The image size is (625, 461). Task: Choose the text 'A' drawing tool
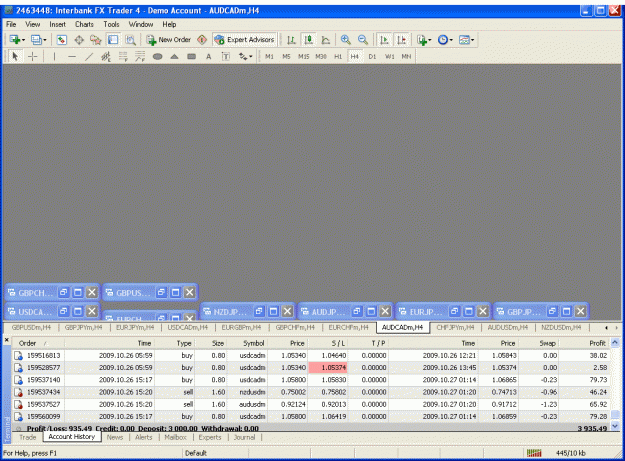point(208,57)
